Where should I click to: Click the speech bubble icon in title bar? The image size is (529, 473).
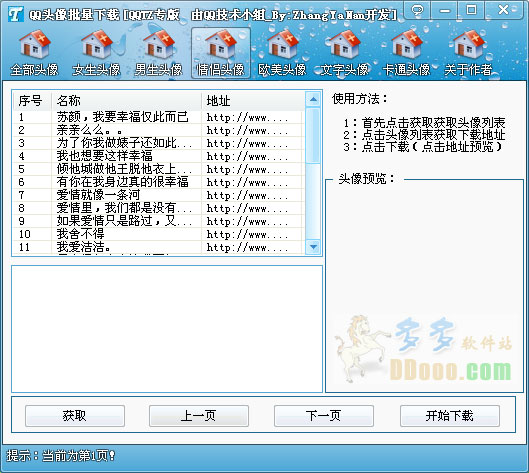[418, 9]
